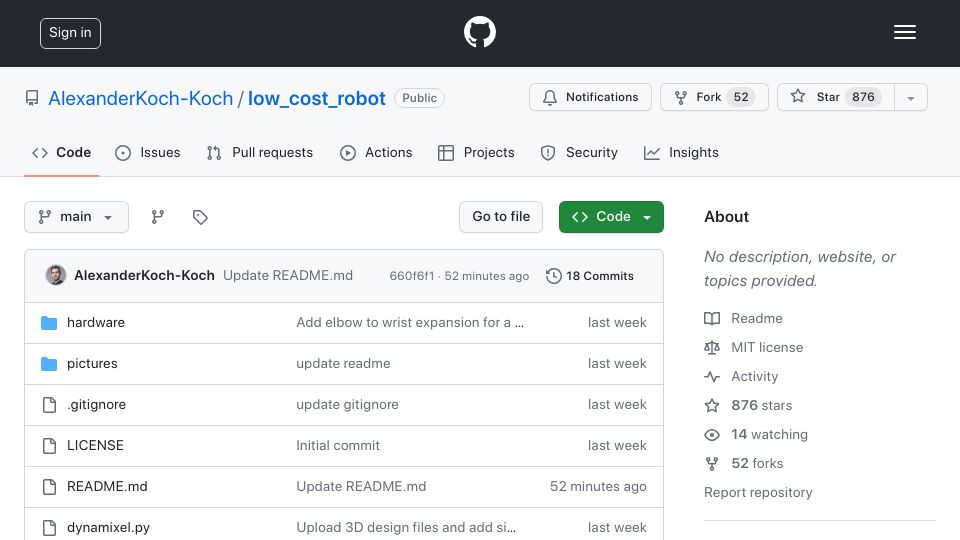The height and width of the screenshot is (540, 960).
Task: Click the MIT license scale icon
Action: (x=712, y=348)
